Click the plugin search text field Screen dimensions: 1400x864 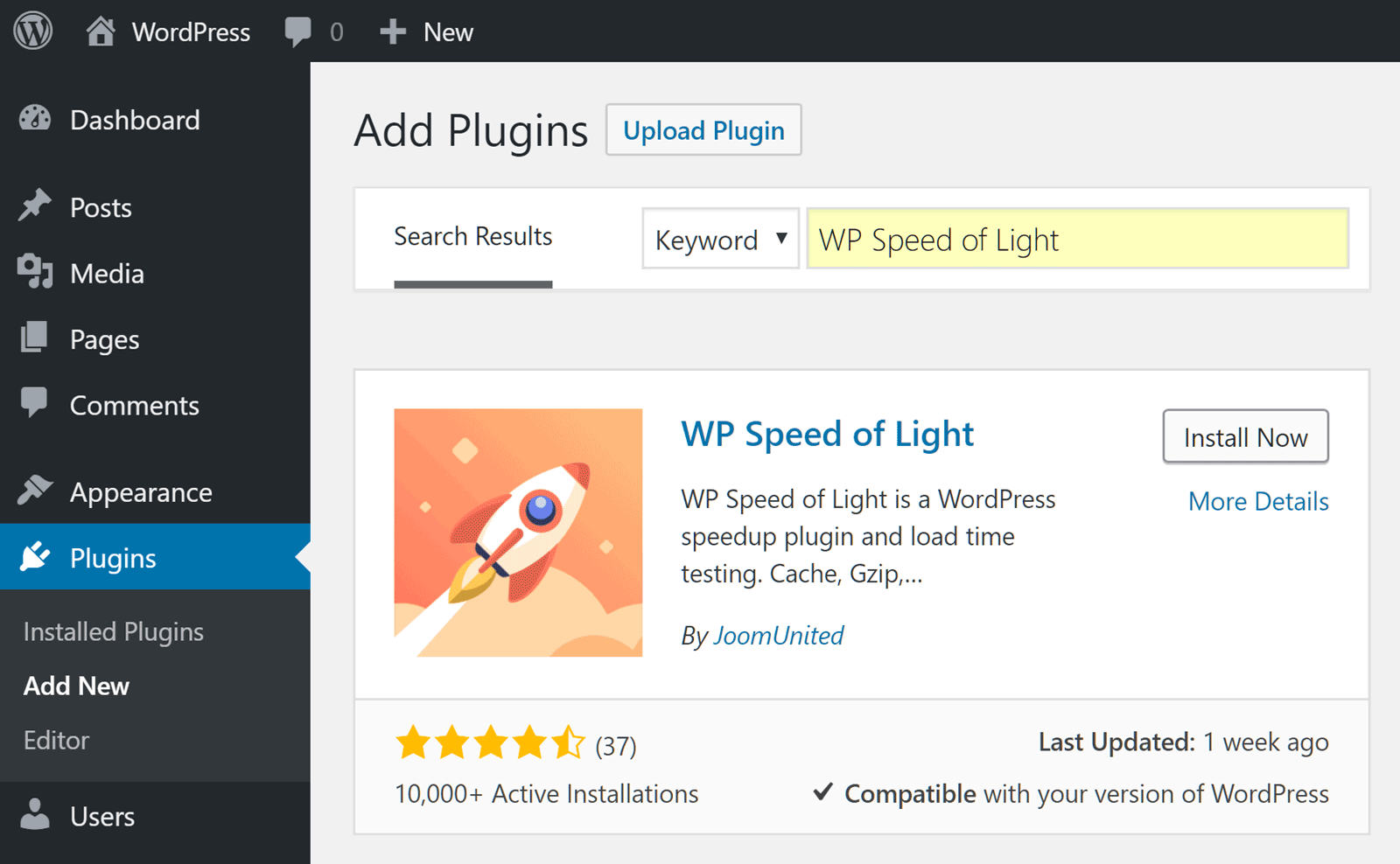pos(1076,239)
